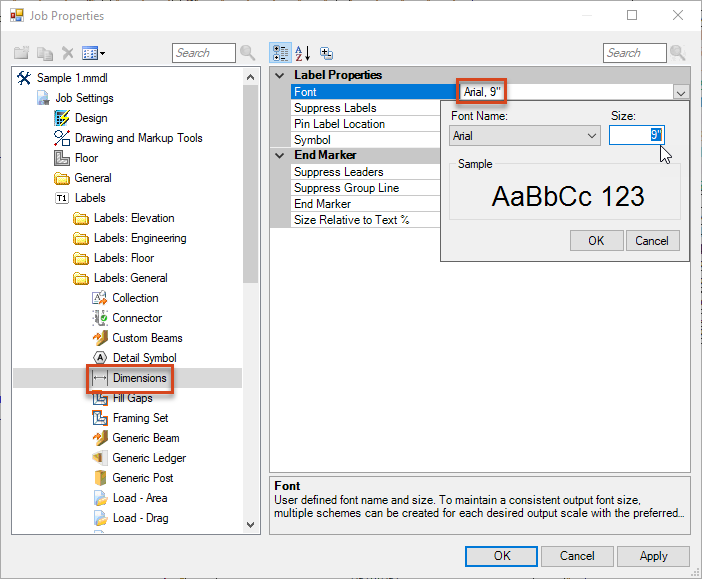Select the Sample 1.mmdl root node icon
The image size is (702, 579).
[24, 78]
